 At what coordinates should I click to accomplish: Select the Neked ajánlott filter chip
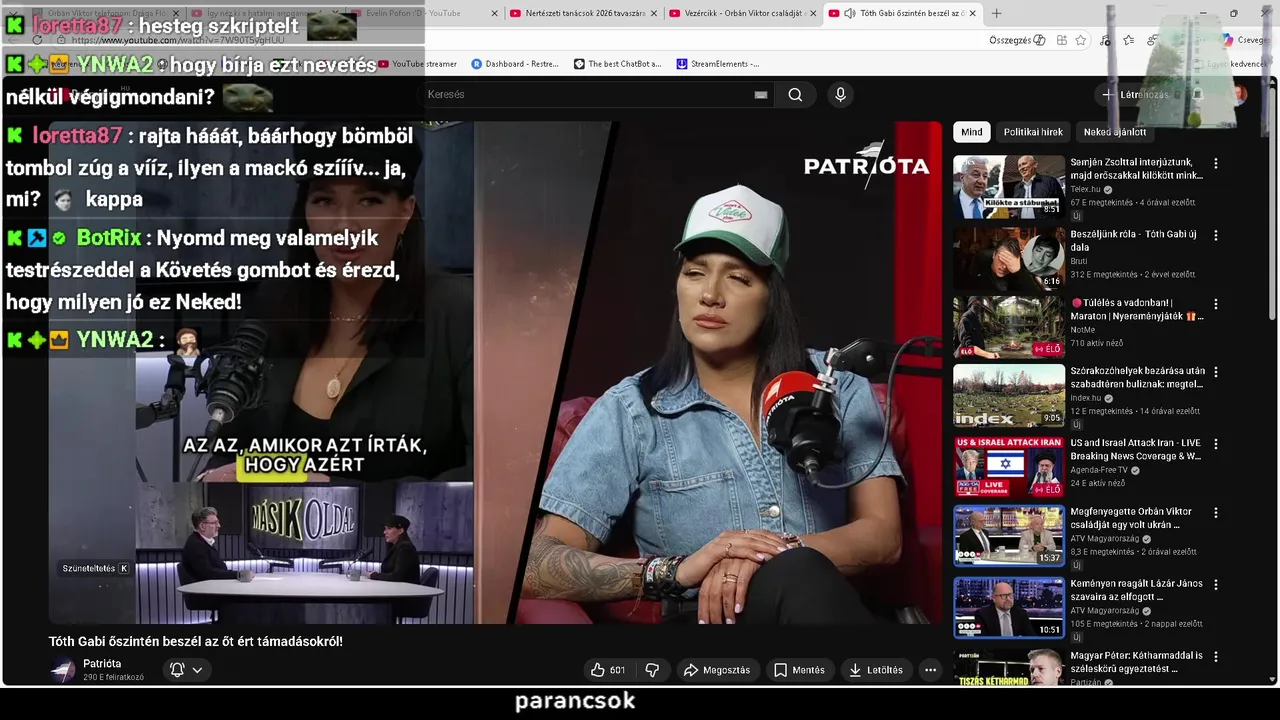pos(1115,132)
